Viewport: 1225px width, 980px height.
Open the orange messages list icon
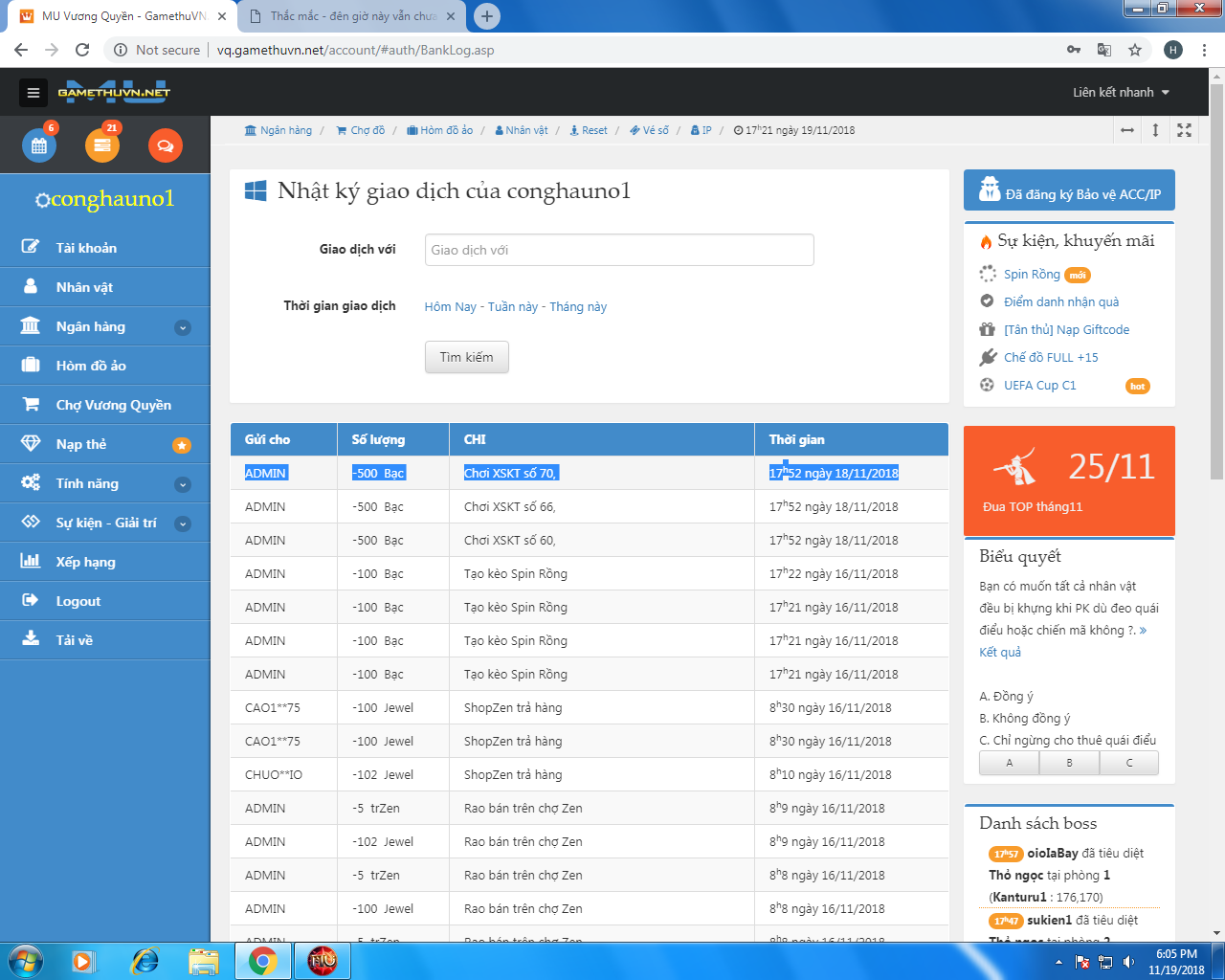point(102,145)
